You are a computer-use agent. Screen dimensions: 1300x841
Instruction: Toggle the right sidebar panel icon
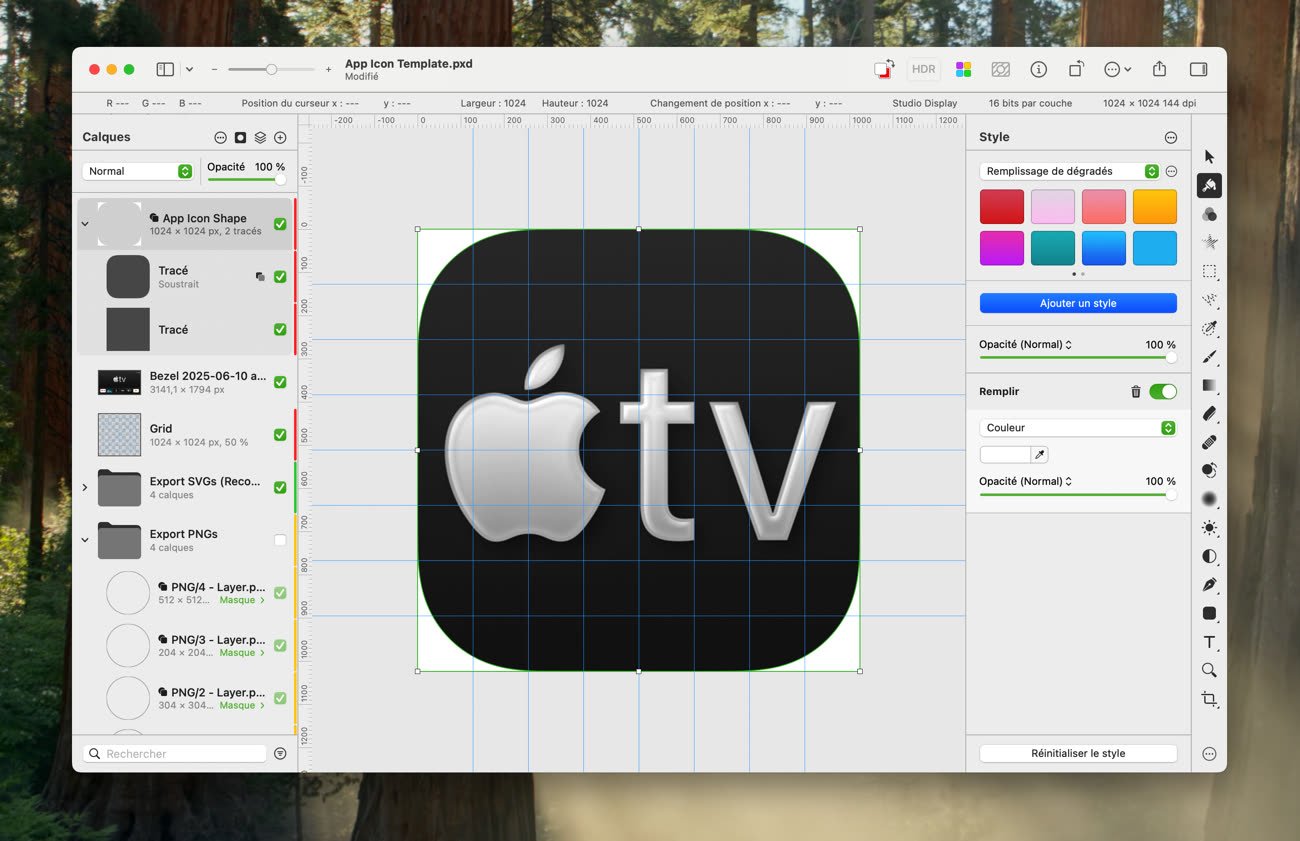pos(1198,69)
